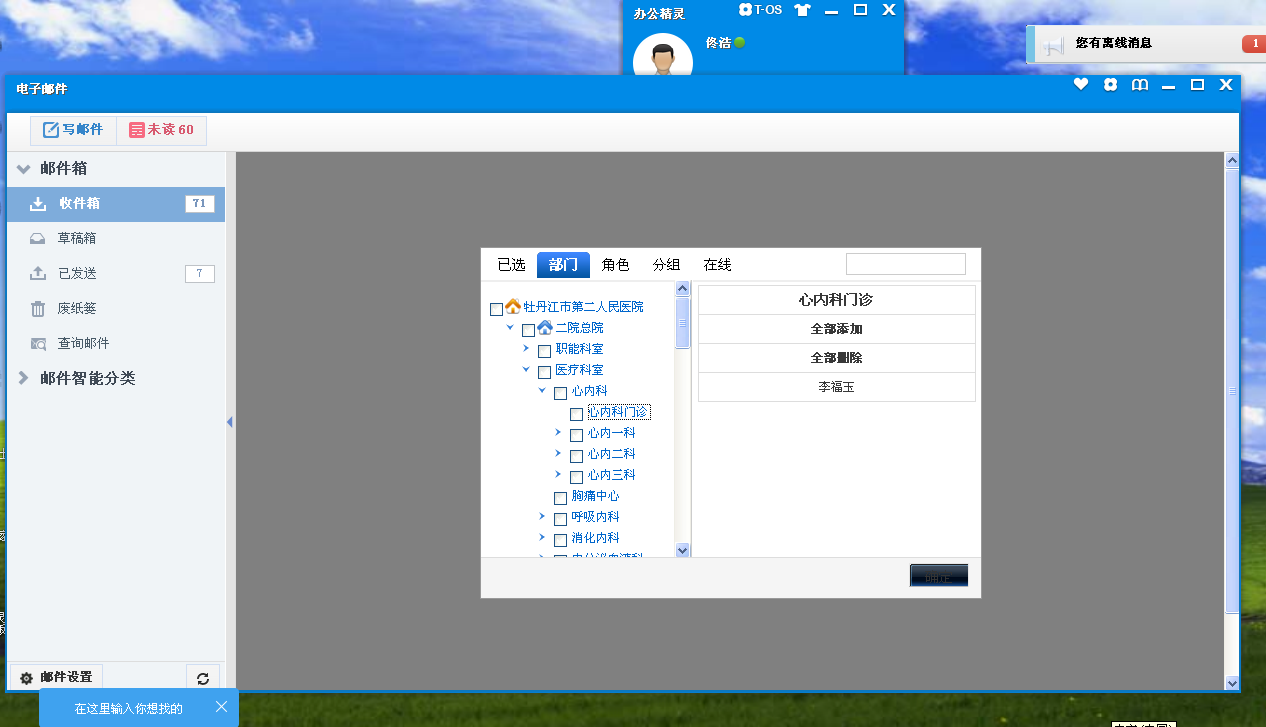Check the 心内科门诊 checkbox
This screenshot has height=727, width=1266.
pyautogui.click(x=576, y=414)
